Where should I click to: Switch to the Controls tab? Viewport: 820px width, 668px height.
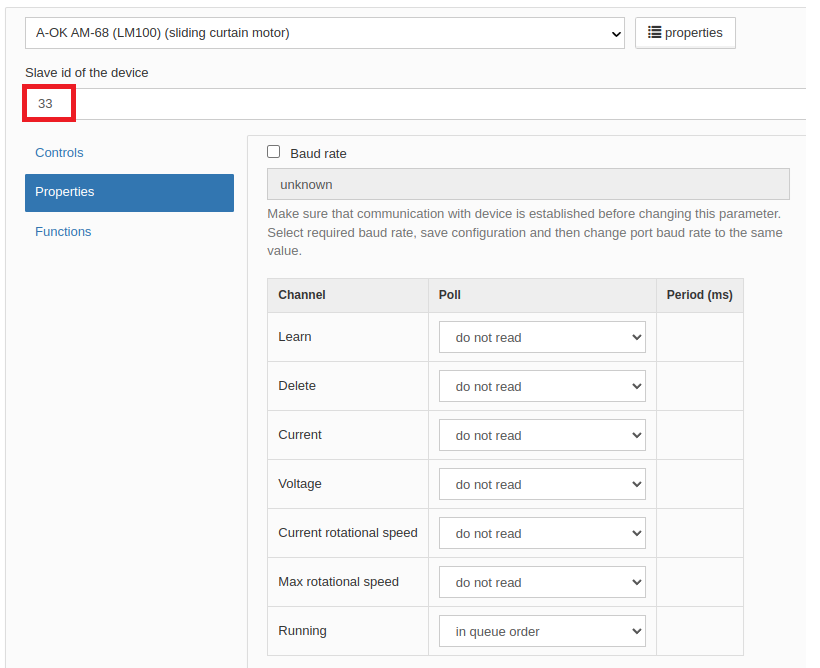59,153
